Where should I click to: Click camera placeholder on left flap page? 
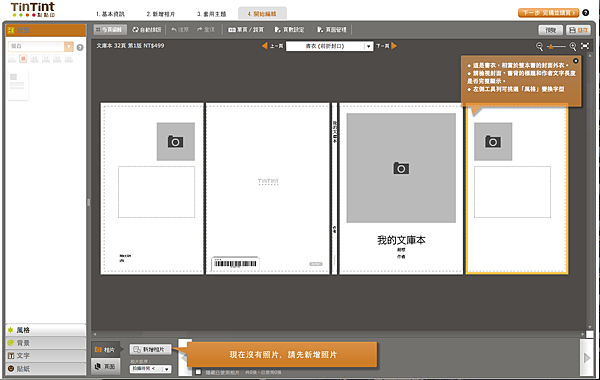pyautogui.click(x=176, y=142)
